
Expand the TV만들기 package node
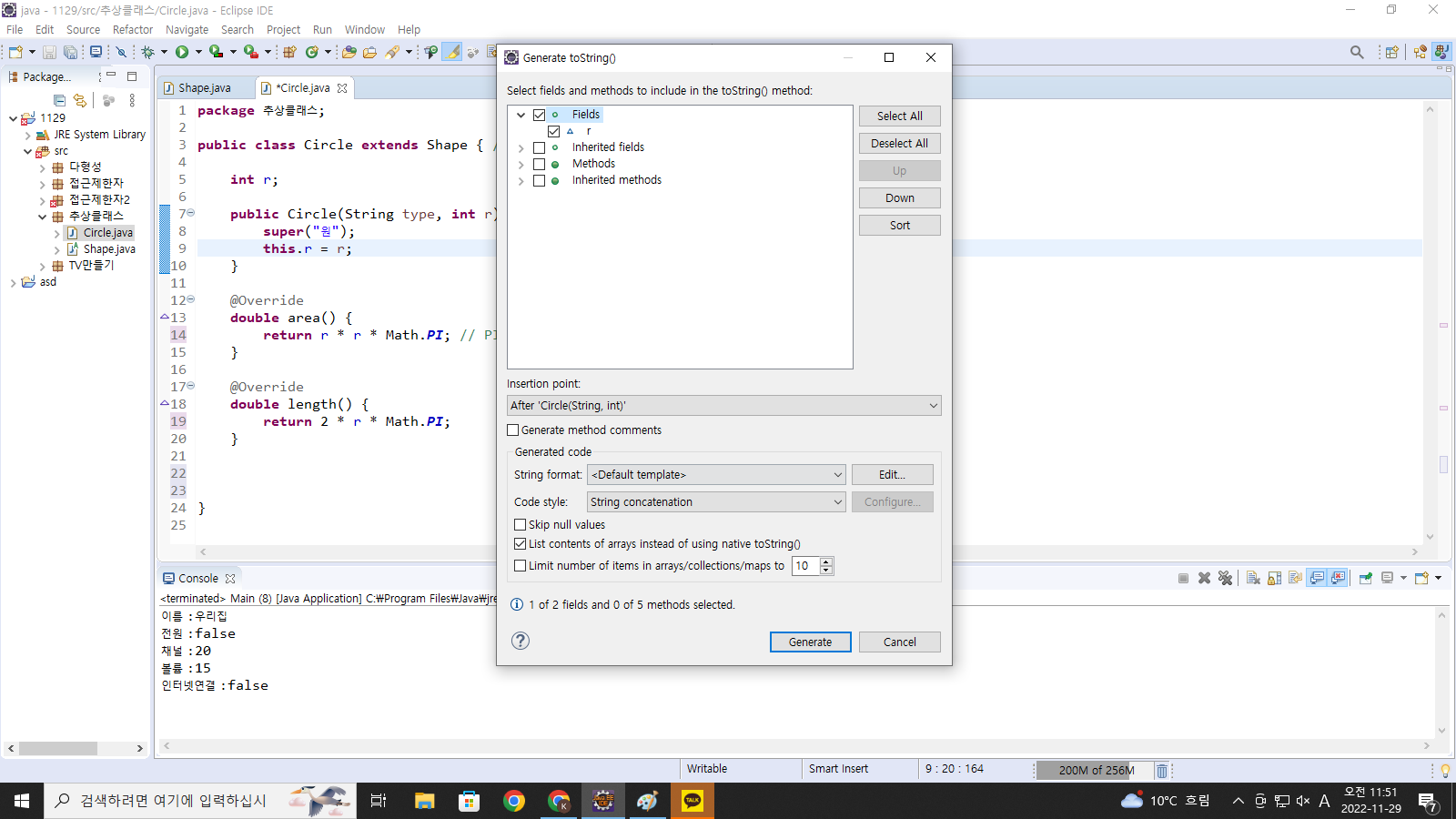[43, 266]
